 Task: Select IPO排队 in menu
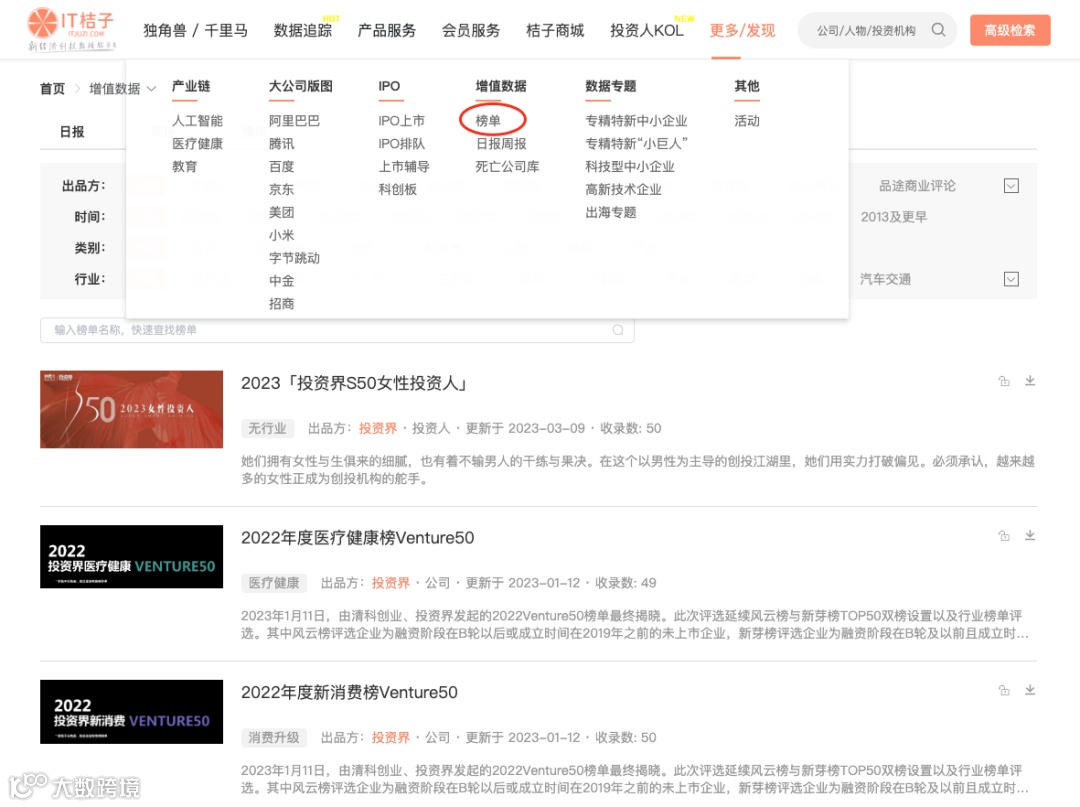[x=402, y=143]
